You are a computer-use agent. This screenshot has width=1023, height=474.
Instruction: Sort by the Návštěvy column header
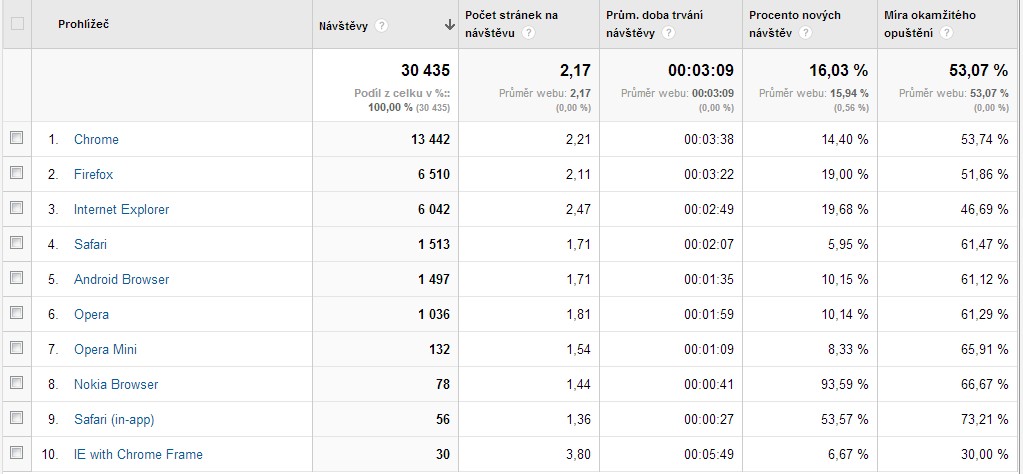pos(343,25)
